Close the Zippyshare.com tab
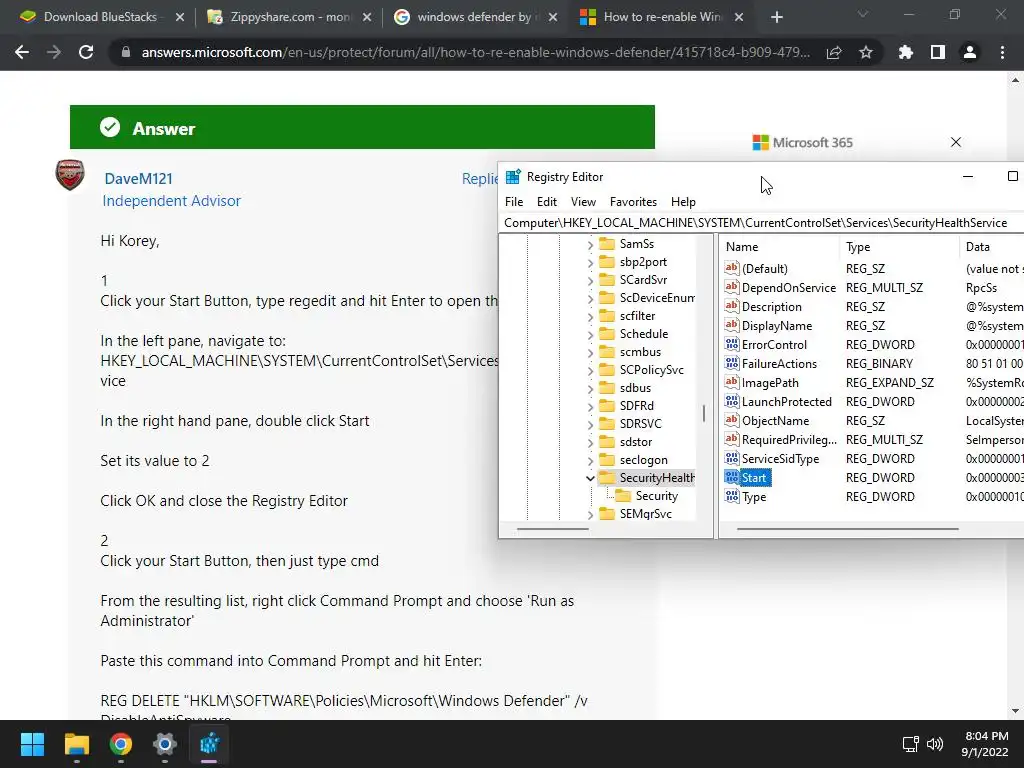This screenshot has height=768, width=1024. tap(367, 17)
